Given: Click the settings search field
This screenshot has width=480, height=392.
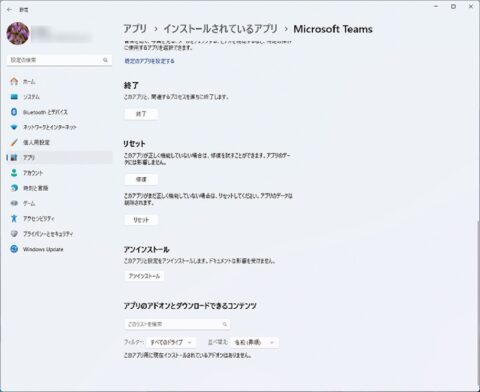Looking at the screenshot, I should pyautogui.click(x=59, y=60).
